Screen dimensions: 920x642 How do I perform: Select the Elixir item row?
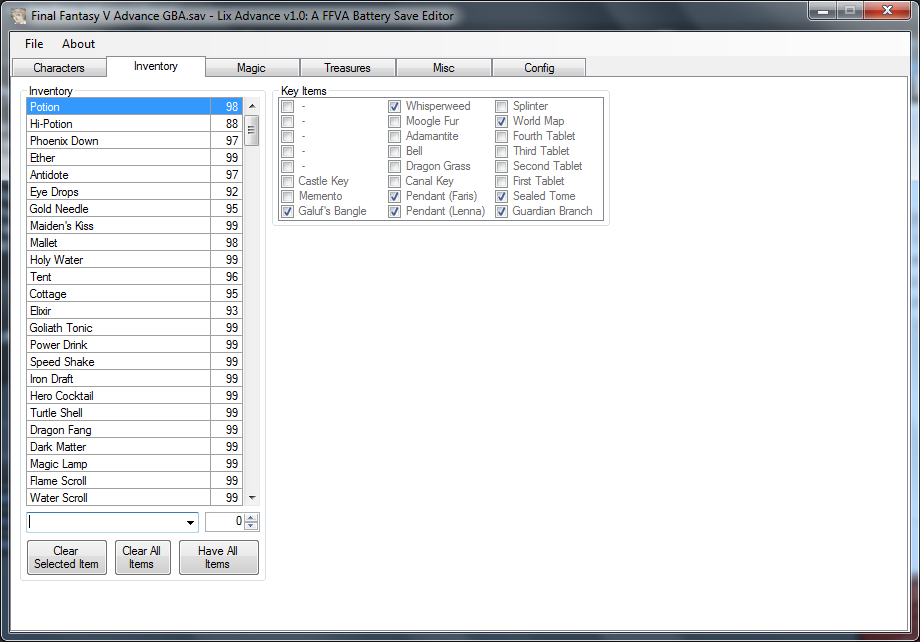tap(134, 311)
